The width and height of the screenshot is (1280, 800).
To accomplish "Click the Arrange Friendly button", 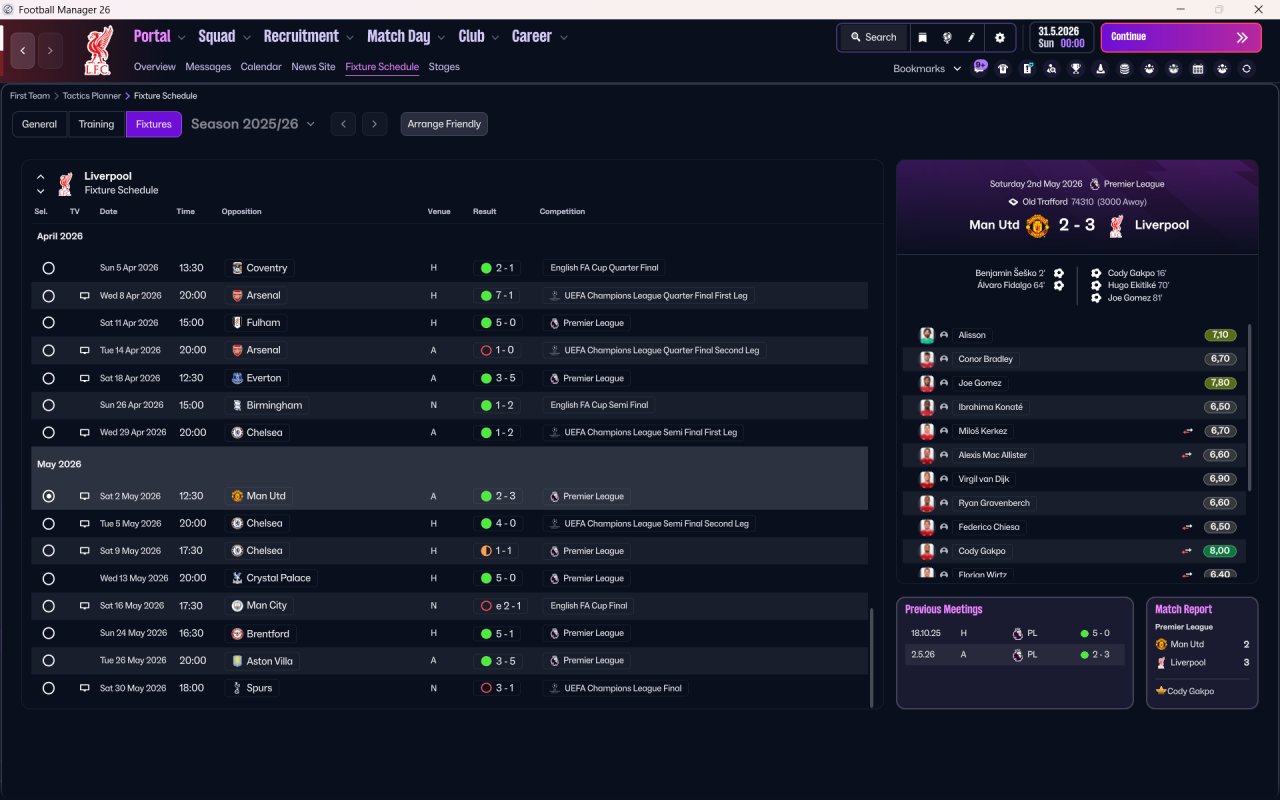I will [444, 124].
